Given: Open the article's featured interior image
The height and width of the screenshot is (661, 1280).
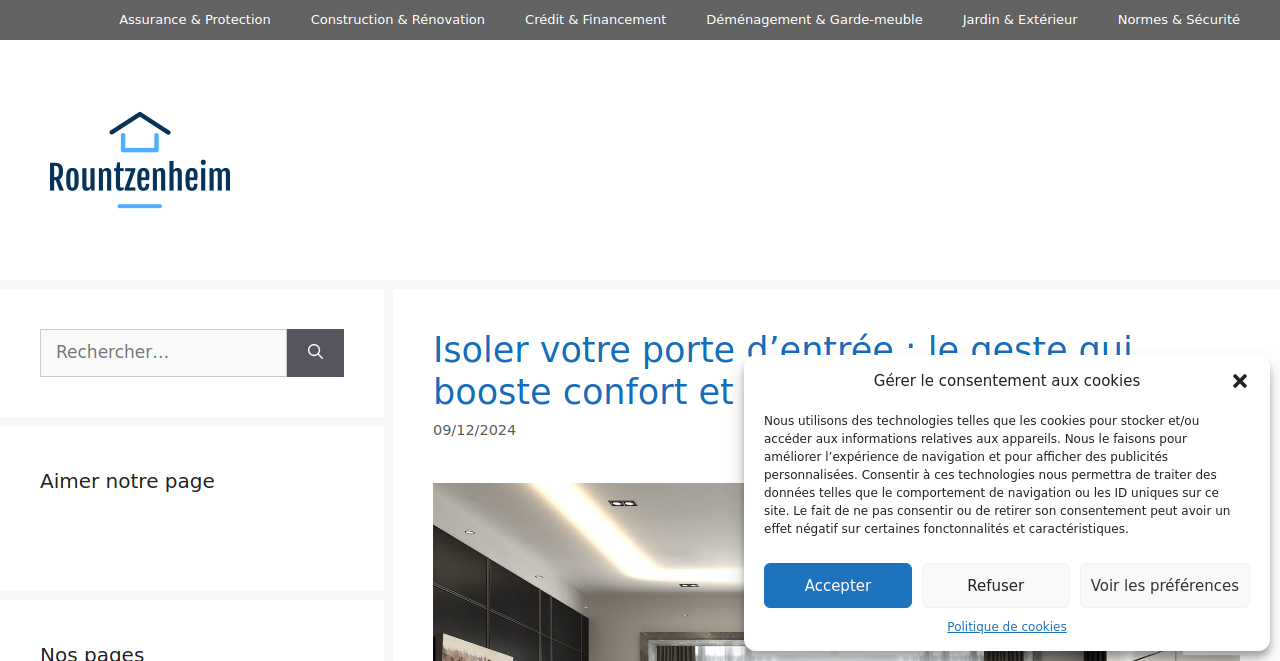Looking at the screenshot, I should 588,572.
